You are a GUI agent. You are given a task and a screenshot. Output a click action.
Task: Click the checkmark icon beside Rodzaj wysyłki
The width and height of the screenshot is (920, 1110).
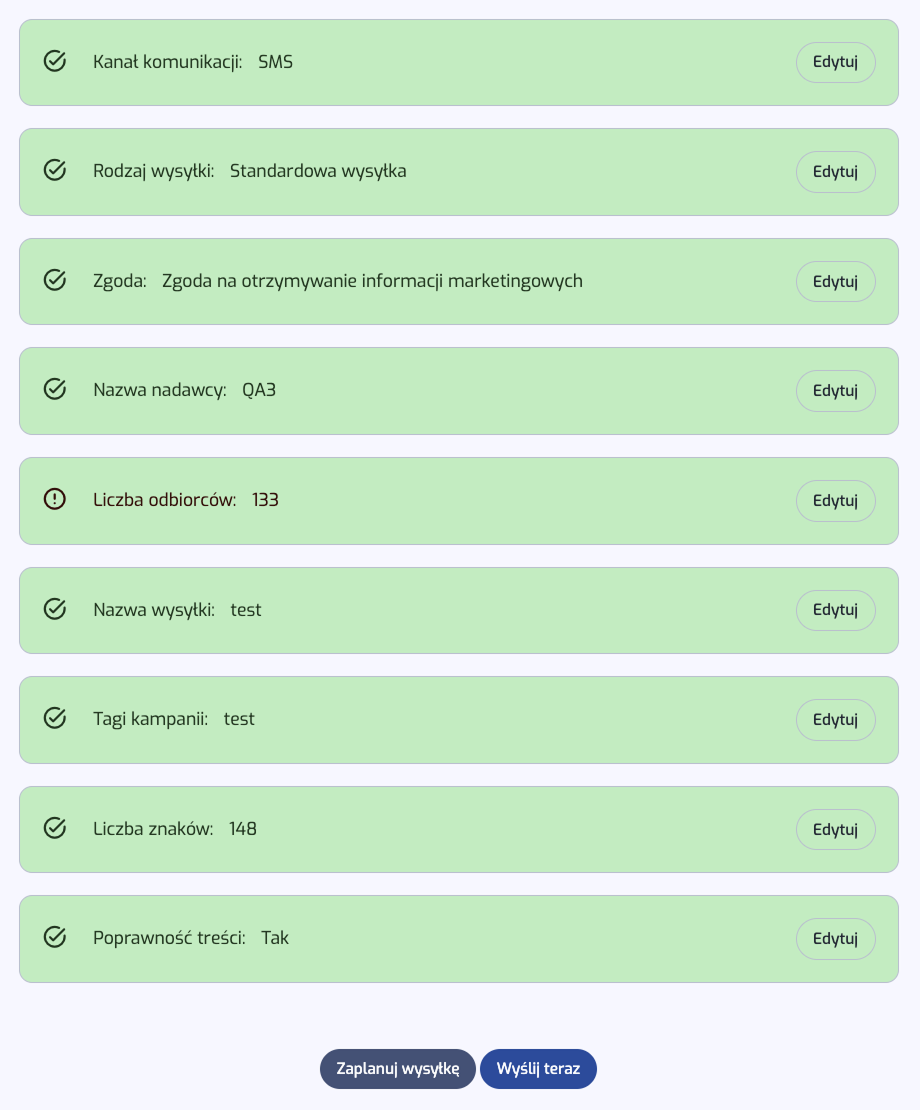tap(55, 171)
